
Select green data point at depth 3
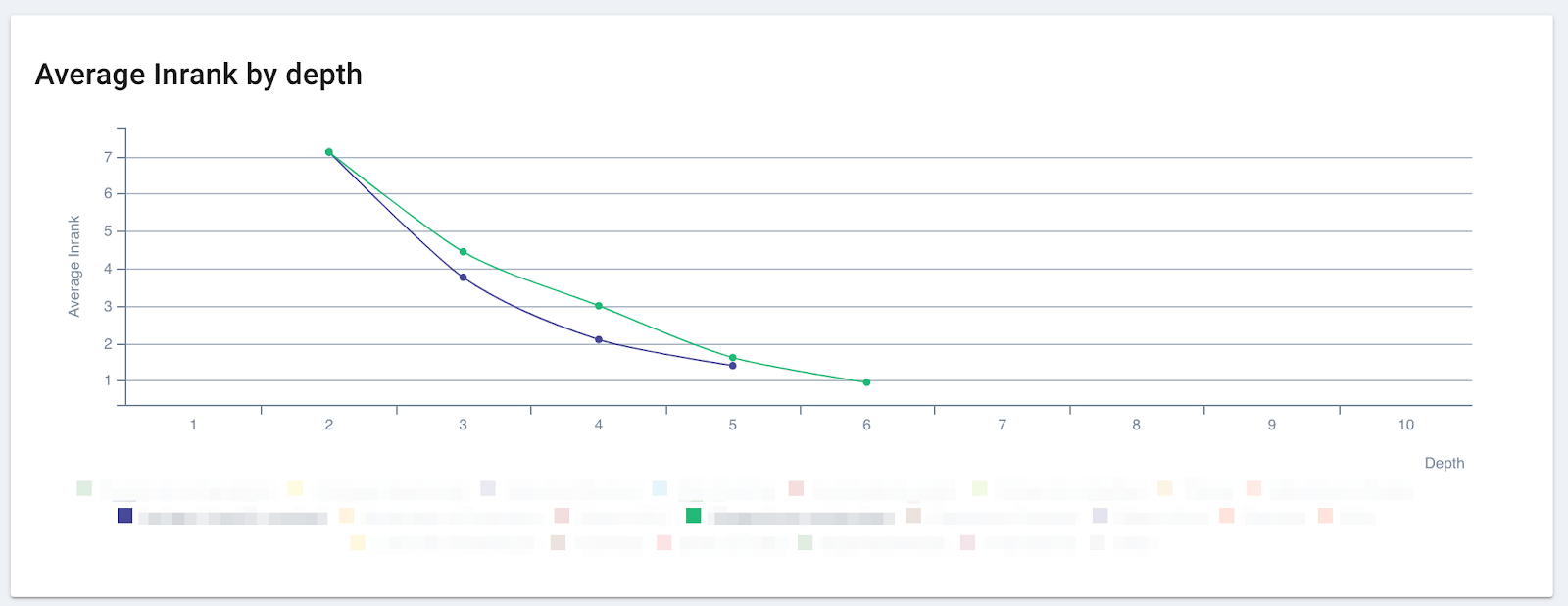tap(464, 252)
